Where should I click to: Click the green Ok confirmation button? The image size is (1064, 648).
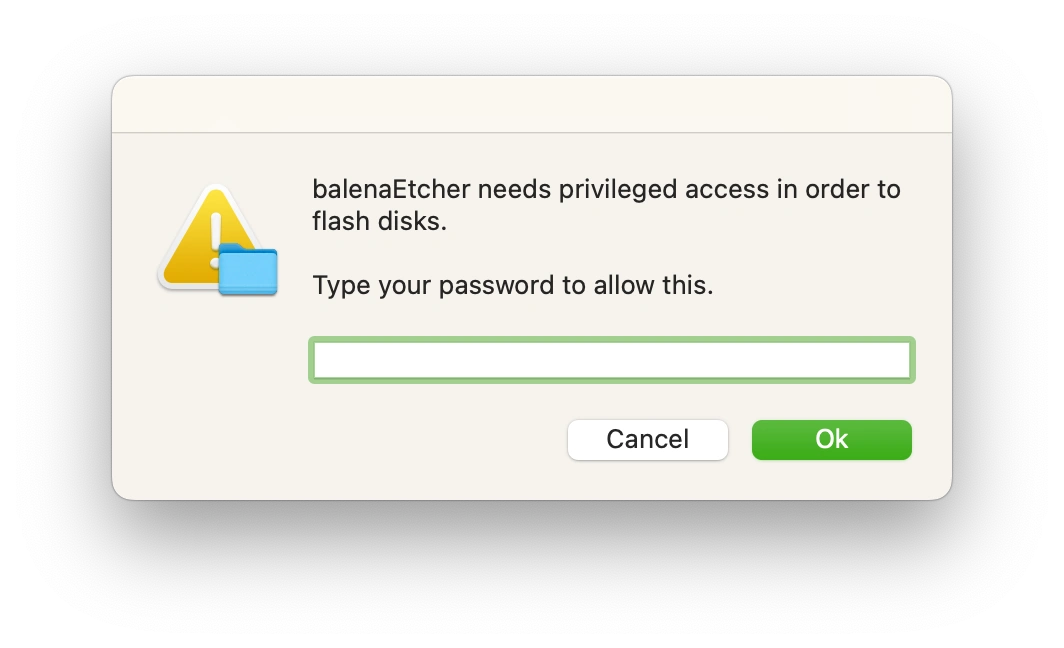tap(831, 440)
